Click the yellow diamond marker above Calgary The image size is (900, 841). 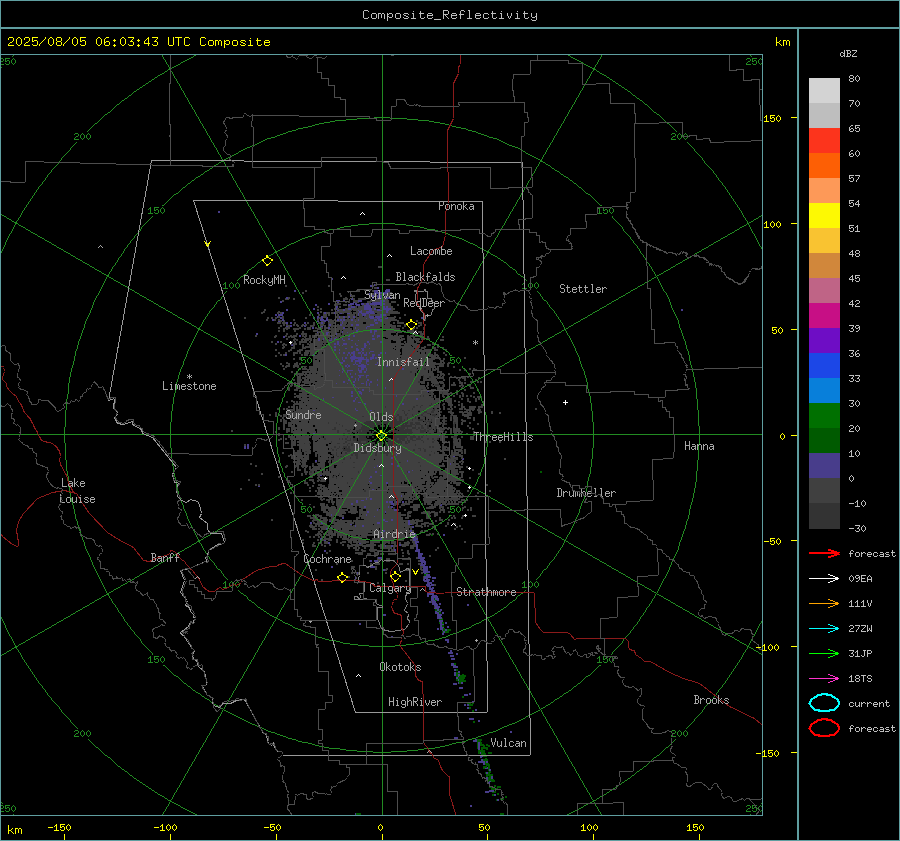coord(395,576)
